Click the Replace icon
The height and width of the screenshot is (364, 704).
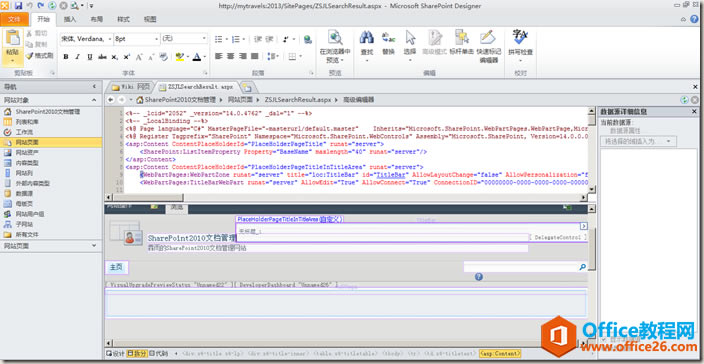pos(388,38)
